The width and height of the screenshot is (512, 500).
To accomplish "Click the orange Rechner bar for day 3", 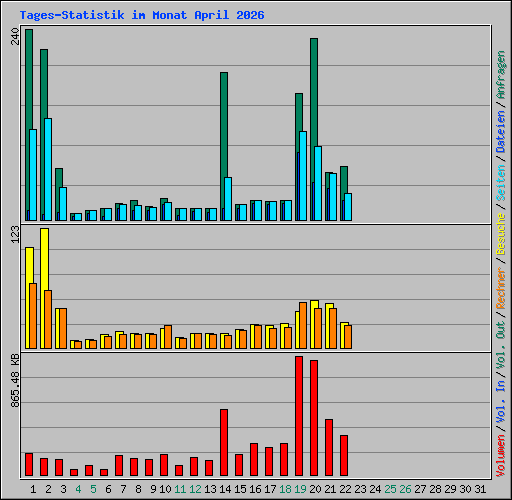I will 63,328.
